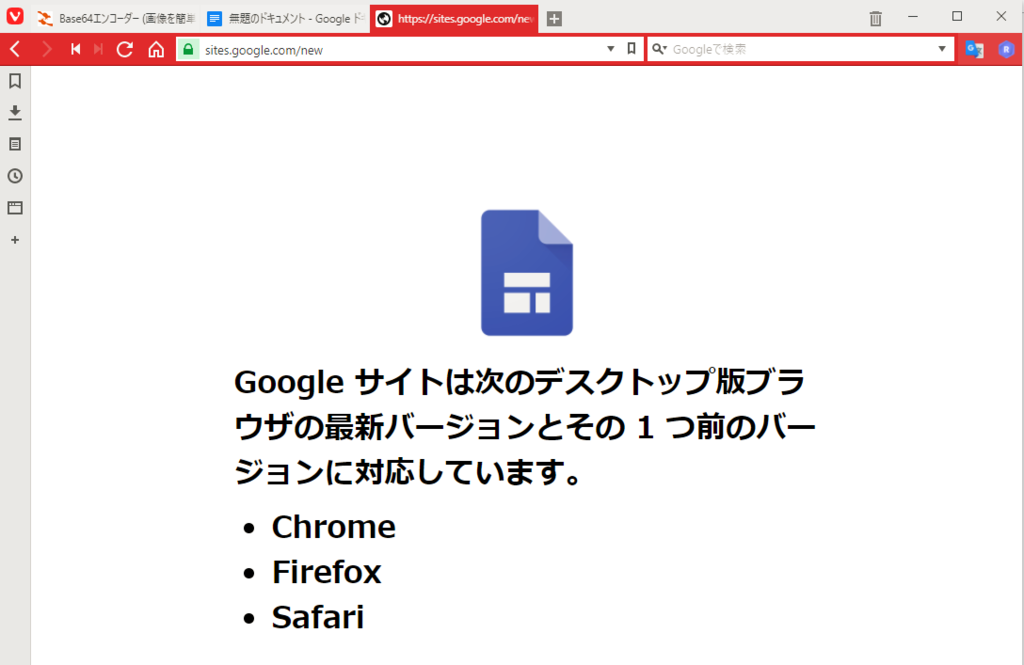Screen dimensions: 1024x665
Task: Switch to the 無題のドキュメント Google Docs tab
Action: coord(285,18)
